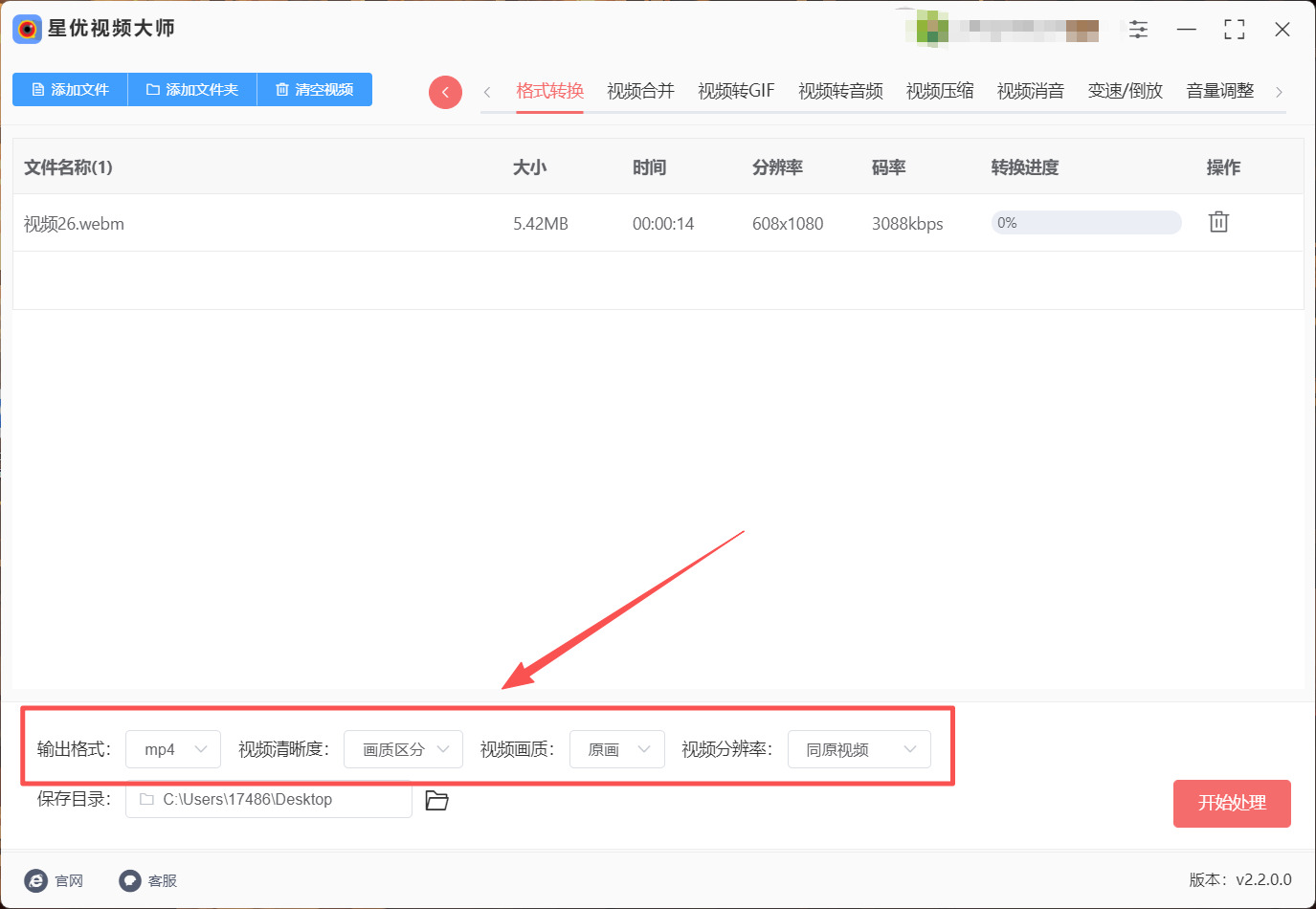Click 添加文件 button
The width and height of the screenshot is (1316, 909).
coord(70,89)
